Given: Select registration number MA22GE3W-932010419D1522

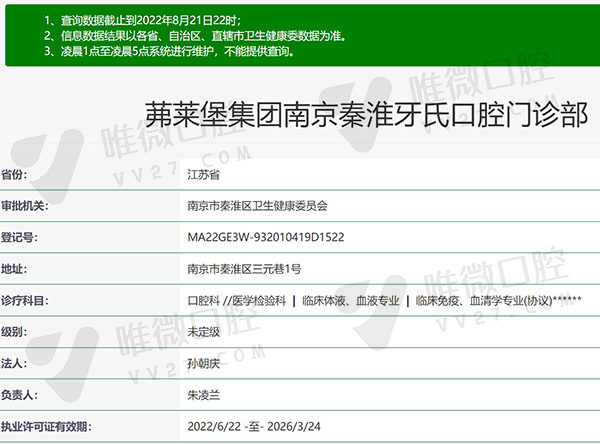Looking at the screenshot, I should (x=266, y=237).
